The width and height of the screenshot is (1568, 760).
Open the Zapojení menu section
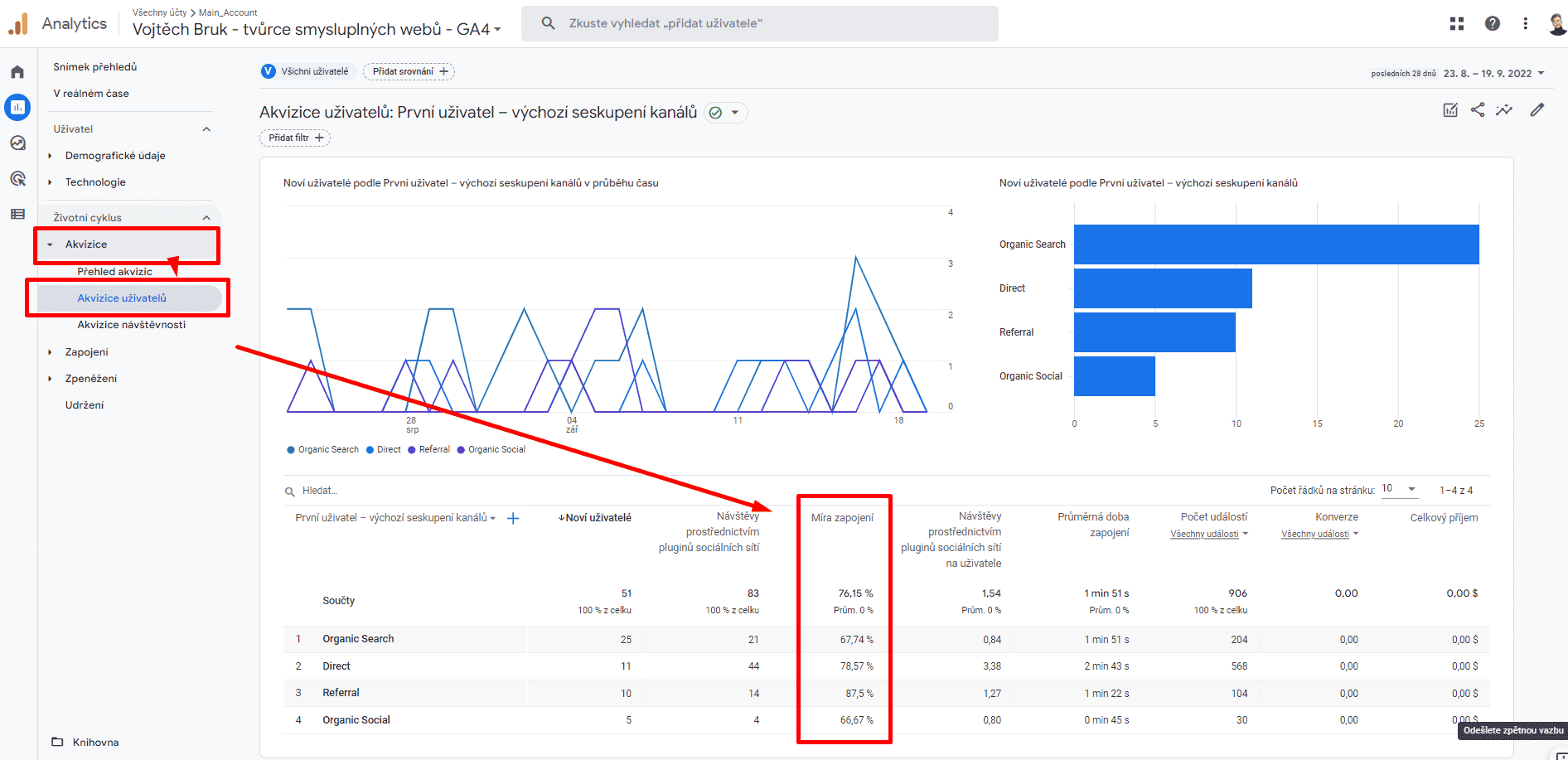click(x=86, y=351)
